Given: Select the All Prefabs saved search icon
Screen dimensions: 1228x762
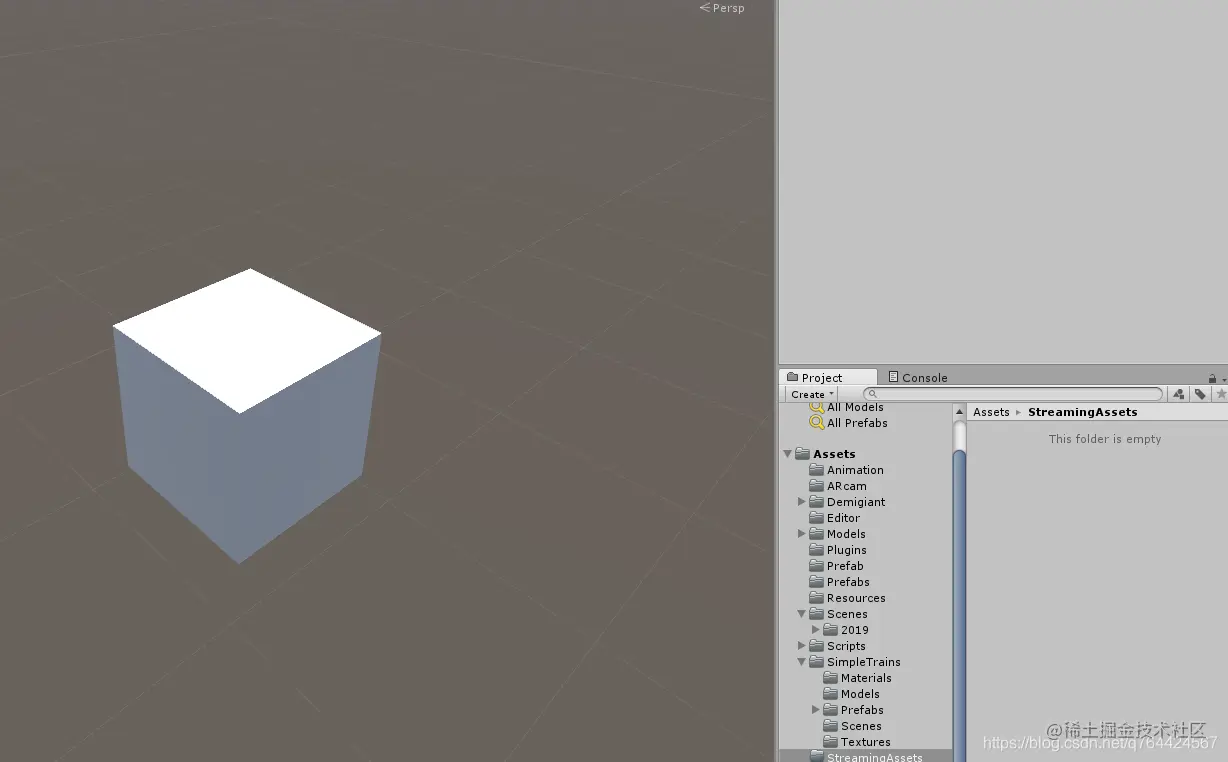Looking at the screenshot, I should pyautogui.click(x=816, y=423).
